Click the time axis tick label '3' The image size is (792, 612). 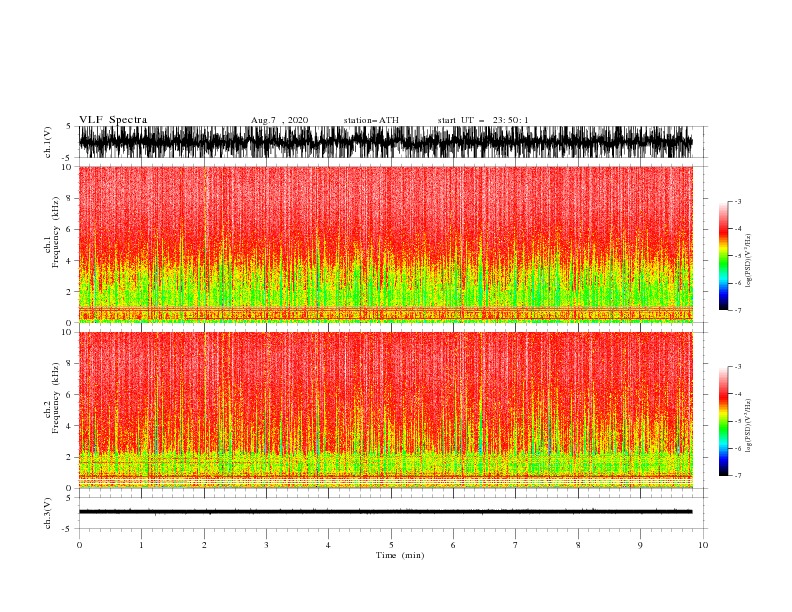coord(266,545)
